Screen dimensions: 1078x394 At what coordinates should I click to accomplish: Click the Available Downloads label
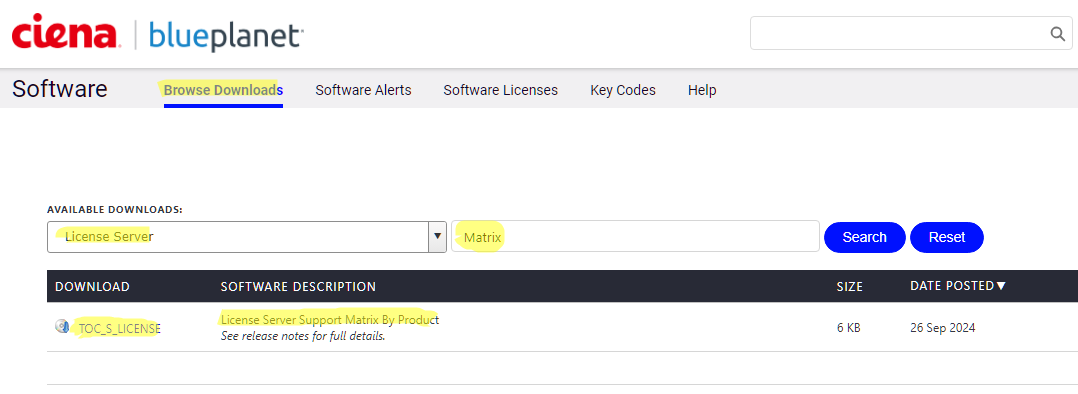[115, 210]
